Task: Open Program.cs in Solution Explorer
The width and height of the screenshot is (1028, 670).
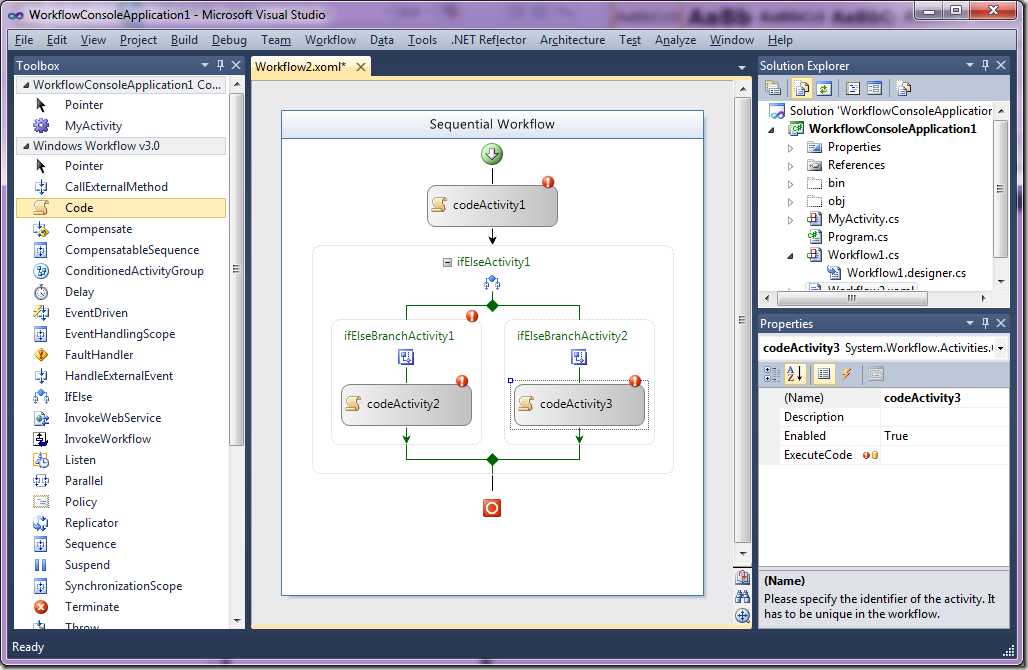Action: click(x=858, y=237)
